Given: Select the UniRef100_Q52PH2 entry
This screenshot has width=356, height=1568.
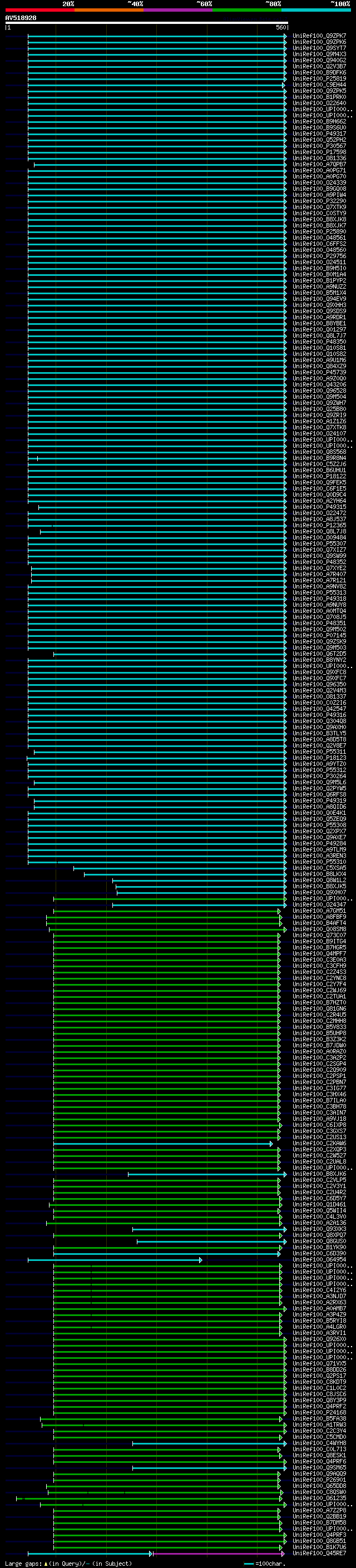Looking at the screenshot, I should coord(319,140).
